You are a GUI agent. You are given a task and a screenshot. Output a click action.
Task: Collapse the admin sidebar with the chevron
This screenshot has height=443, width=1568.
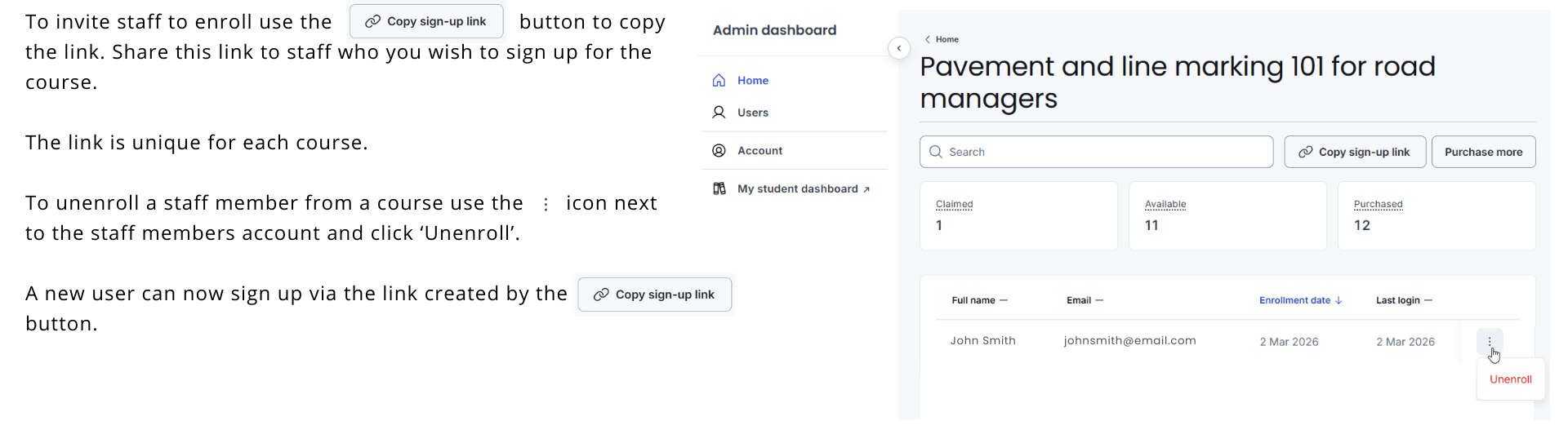(898, 48)
